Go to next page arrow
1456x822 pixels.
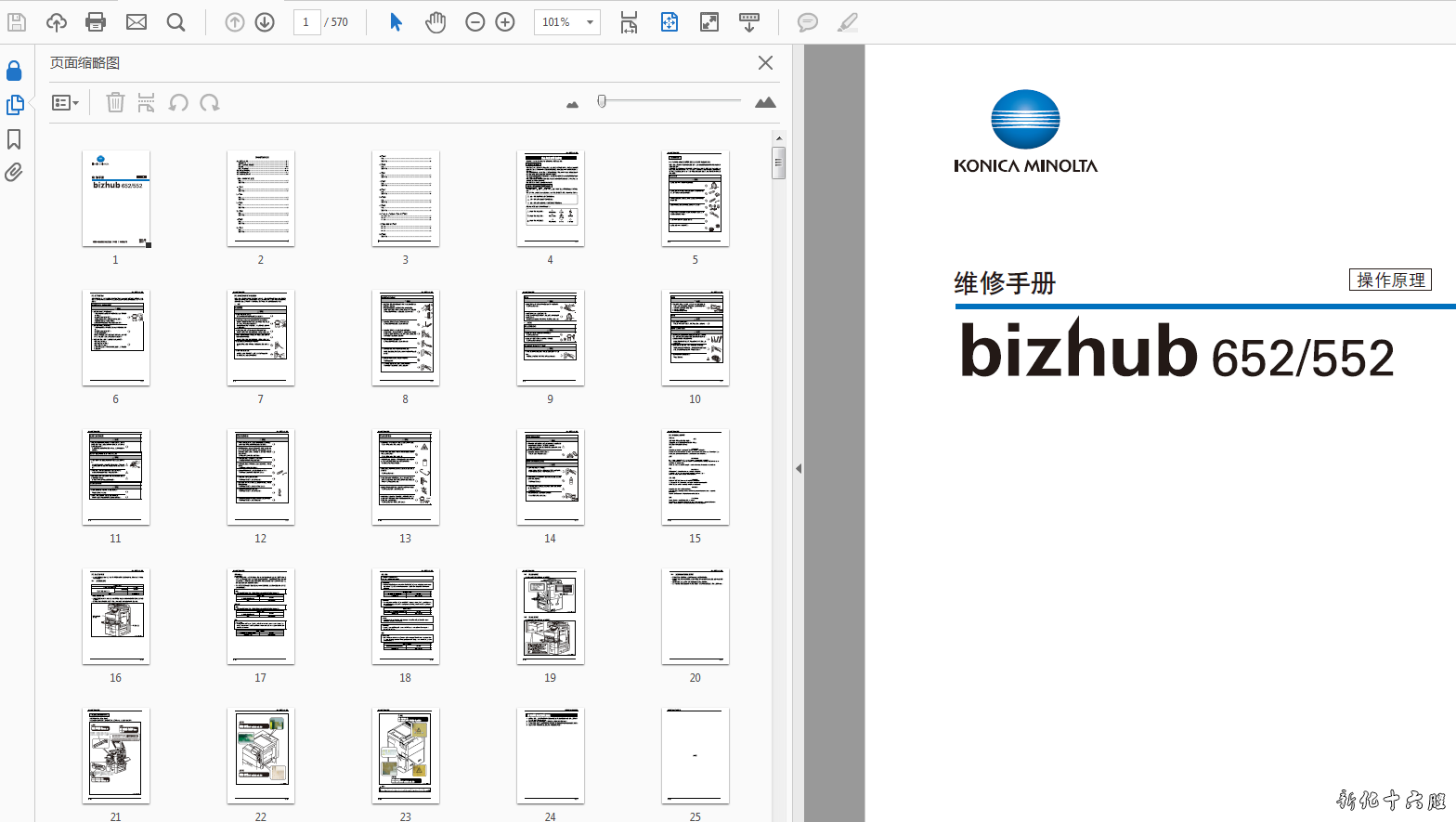(x=265, y=22)
